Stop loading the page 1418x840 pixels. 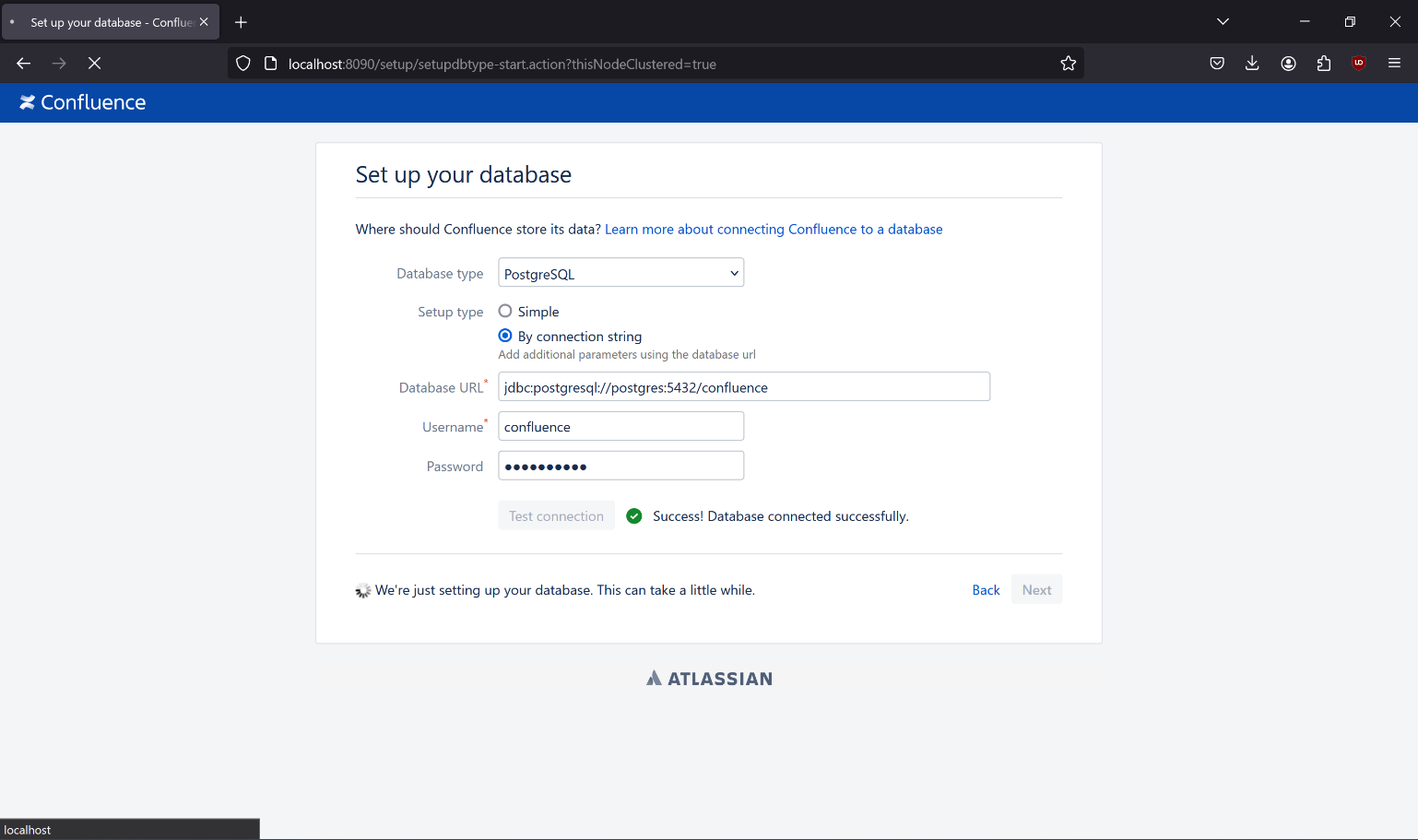[x=94, y=64]
